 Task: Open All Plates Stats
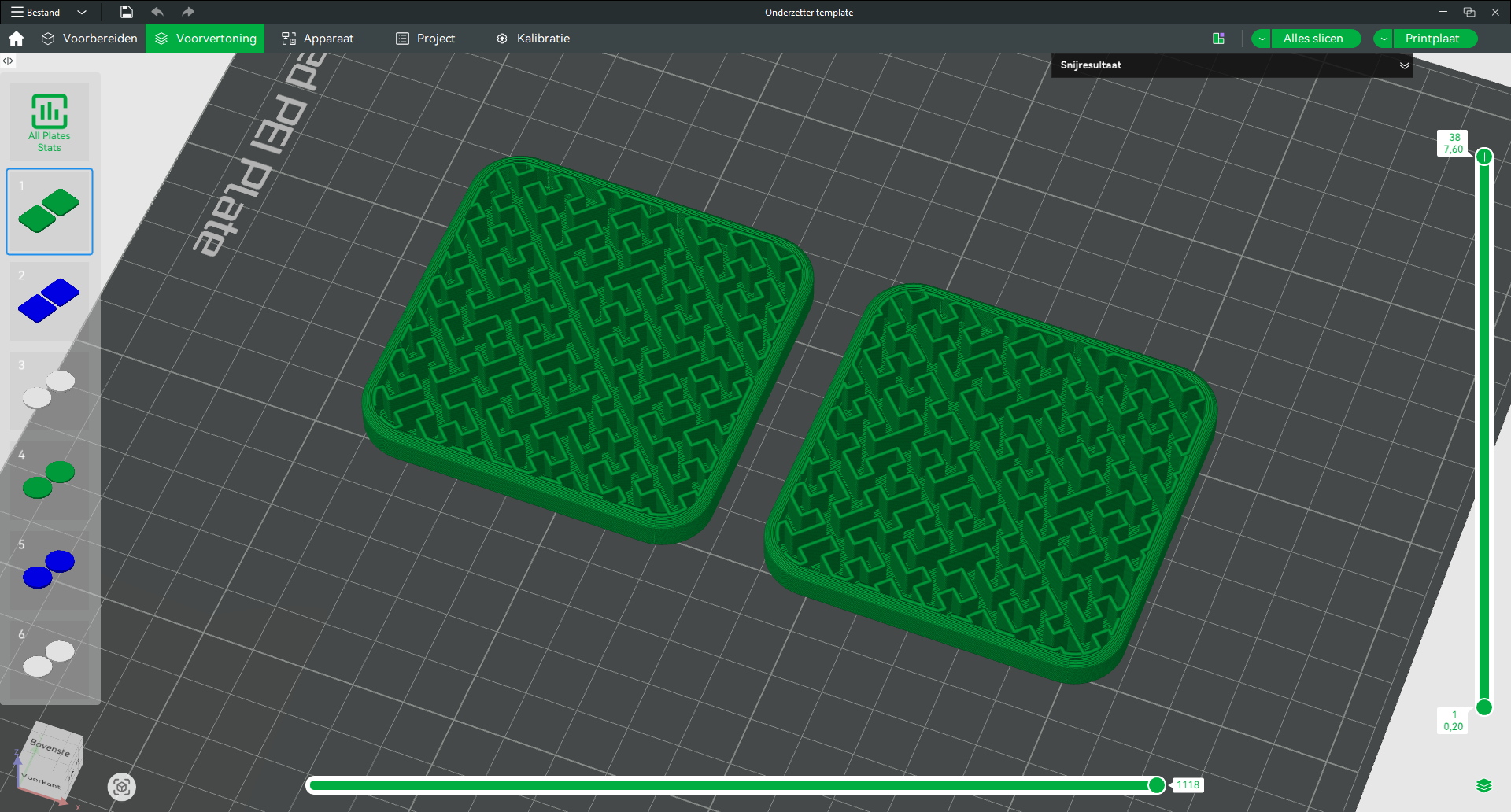50,122
